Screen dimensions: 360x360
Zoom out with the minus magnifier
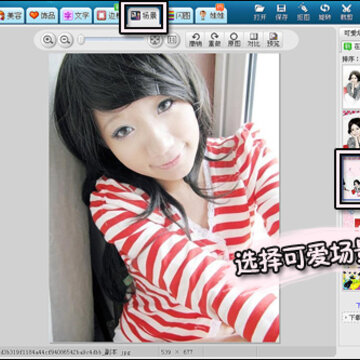point(65,40)
